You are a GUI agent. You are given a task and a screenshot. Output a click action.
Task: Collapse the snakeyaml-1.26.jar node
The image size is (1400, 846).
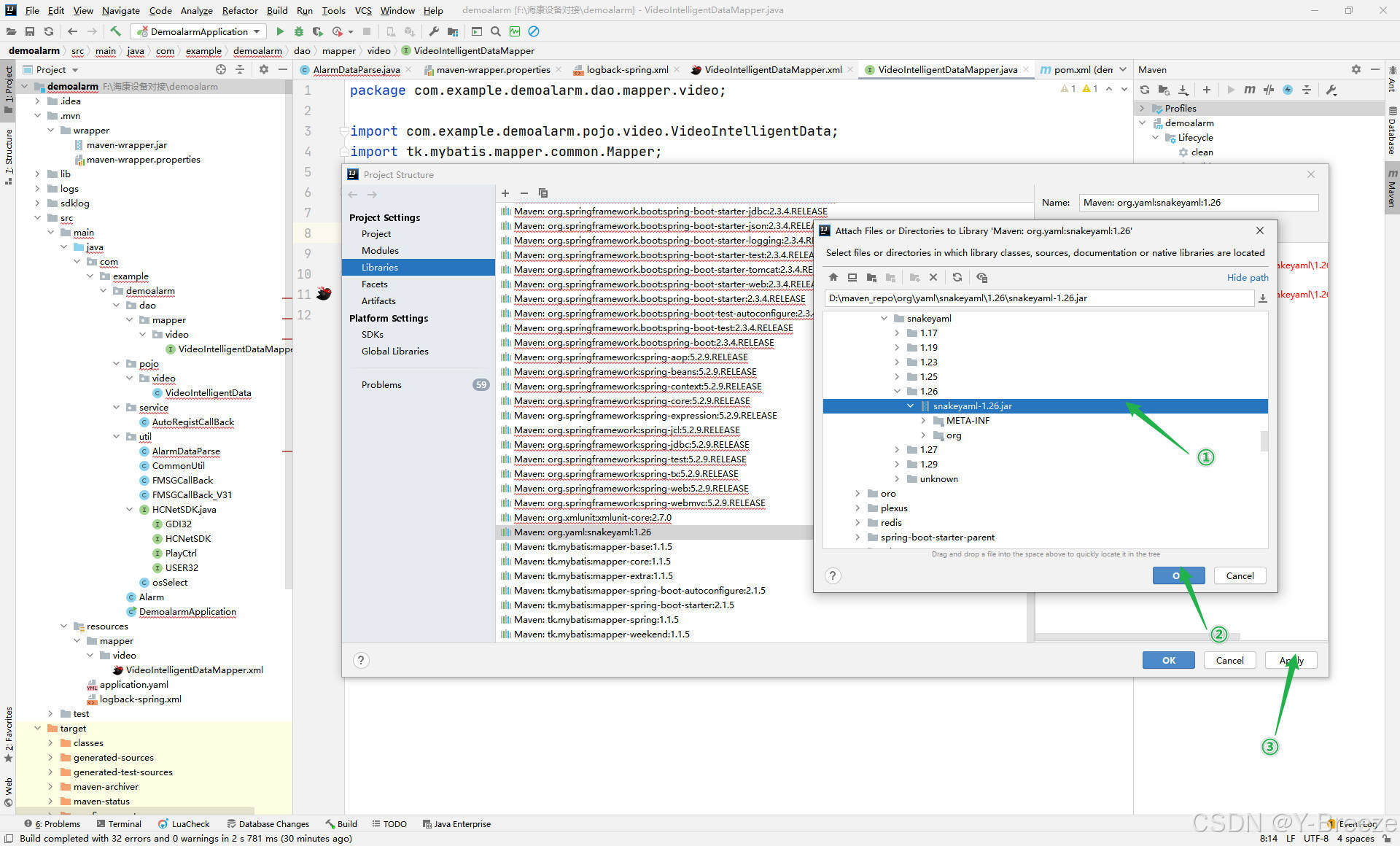pos(910,405)
